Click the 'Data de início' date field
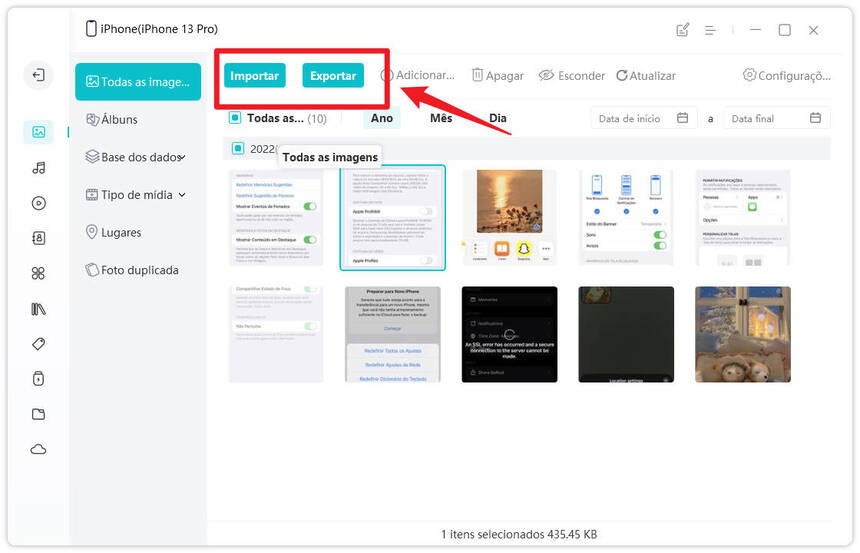 (x=643, y=119)
